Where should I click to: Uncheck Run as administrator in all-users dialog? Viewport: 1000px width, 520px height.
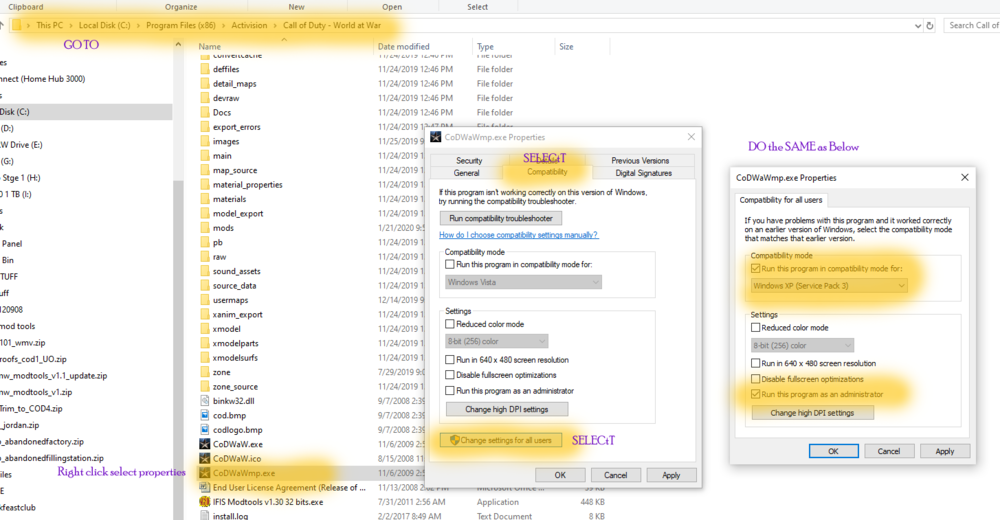[756, 394]
